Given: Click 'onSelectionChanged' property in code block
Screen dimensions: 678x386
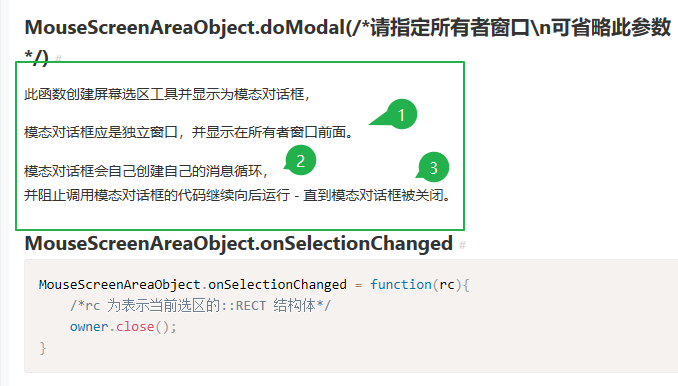Looking at the screenshot, I should pyautogui.click(x=278, y=284).
